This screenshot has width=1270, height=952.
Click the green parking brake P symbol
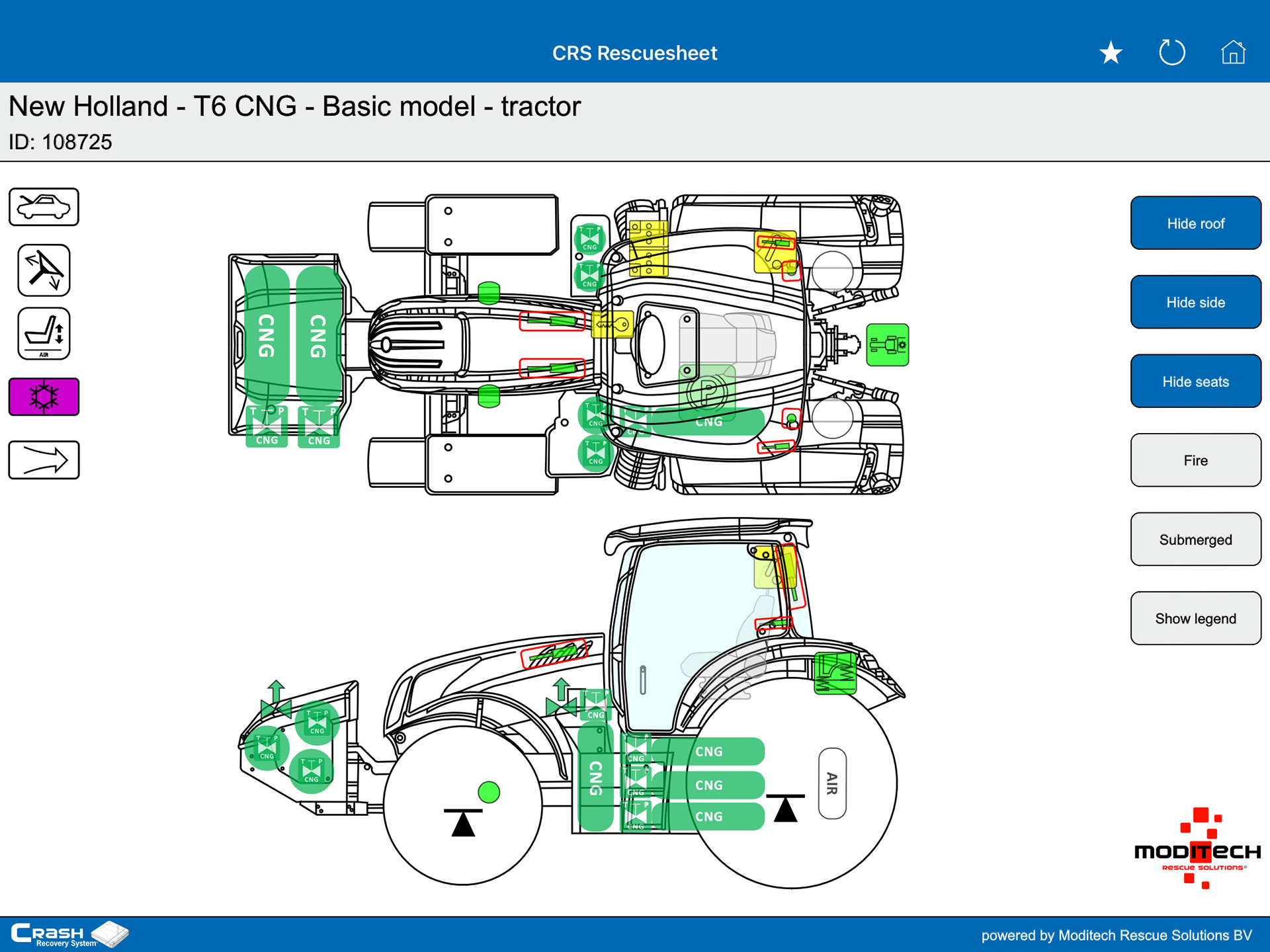(x=707, y=391)
